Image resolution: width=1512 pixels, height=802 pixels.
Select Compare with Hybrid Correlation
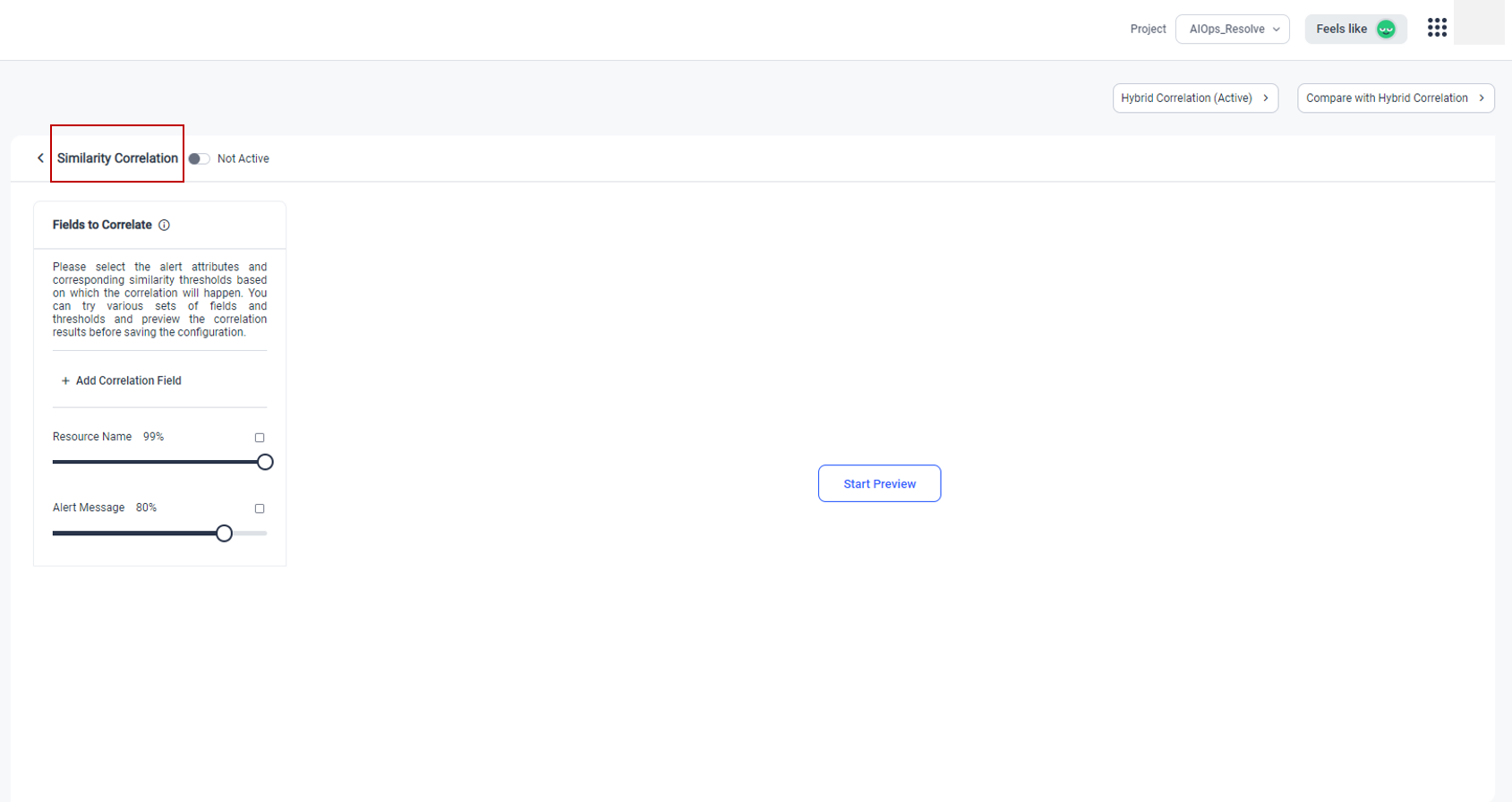(1386, 98)
